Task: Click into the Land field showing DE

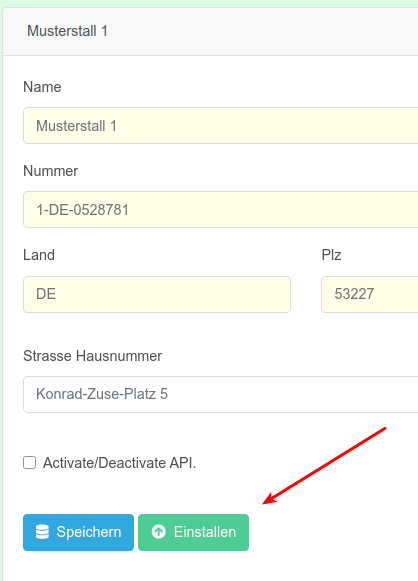Action: coord(157,294)
